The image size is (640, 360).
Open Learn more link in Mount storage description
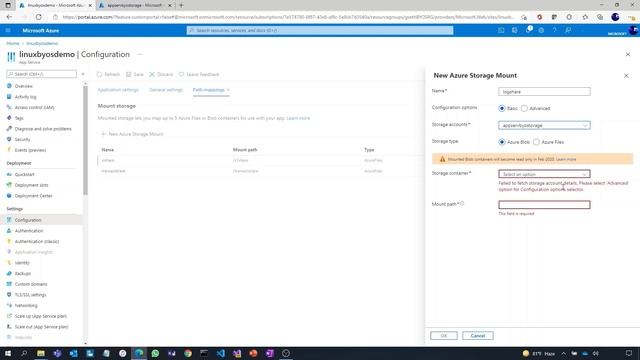click(298, 118)
